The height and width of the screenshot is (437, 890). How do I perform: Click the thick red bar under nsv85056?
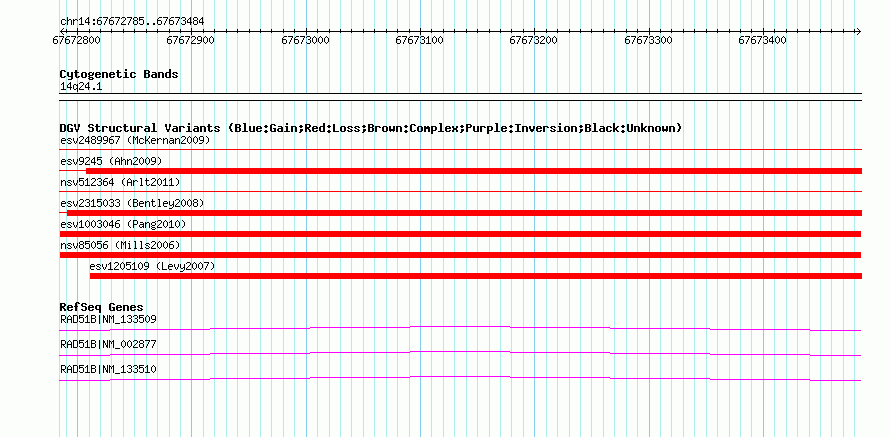460,255
